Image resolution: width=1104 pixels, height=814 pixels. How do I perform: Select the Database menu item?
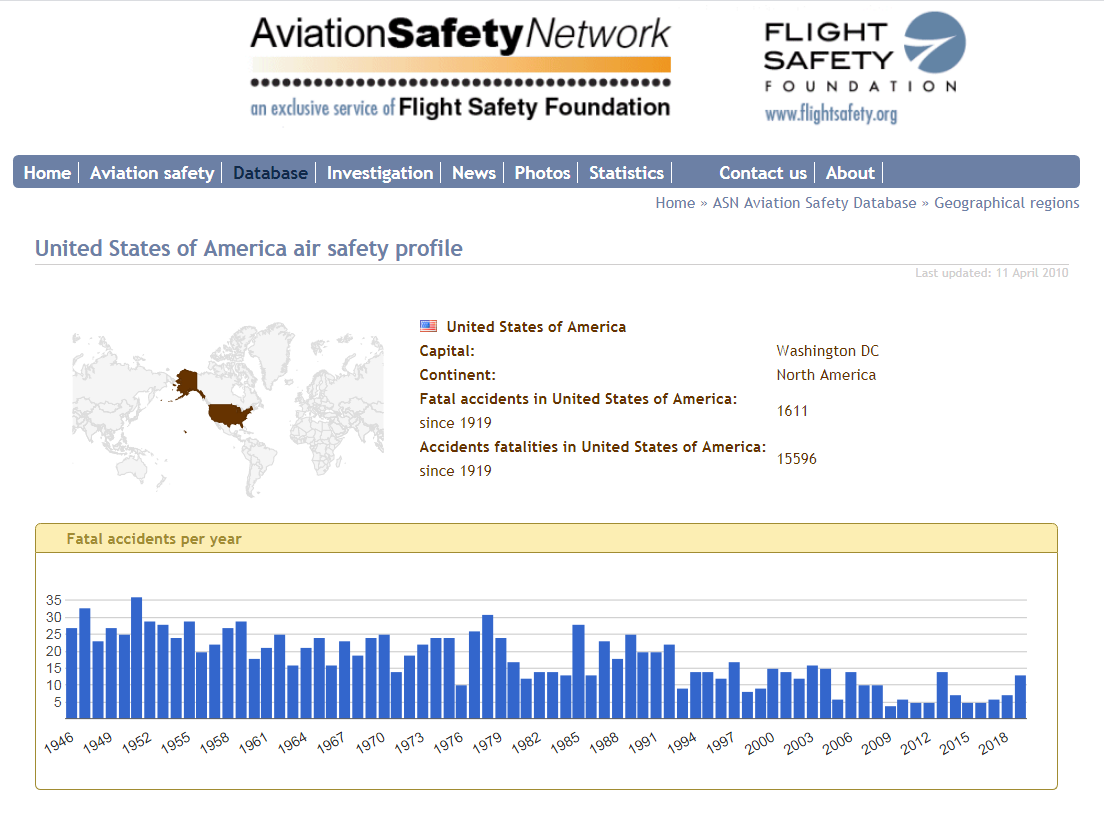(270, 173)
